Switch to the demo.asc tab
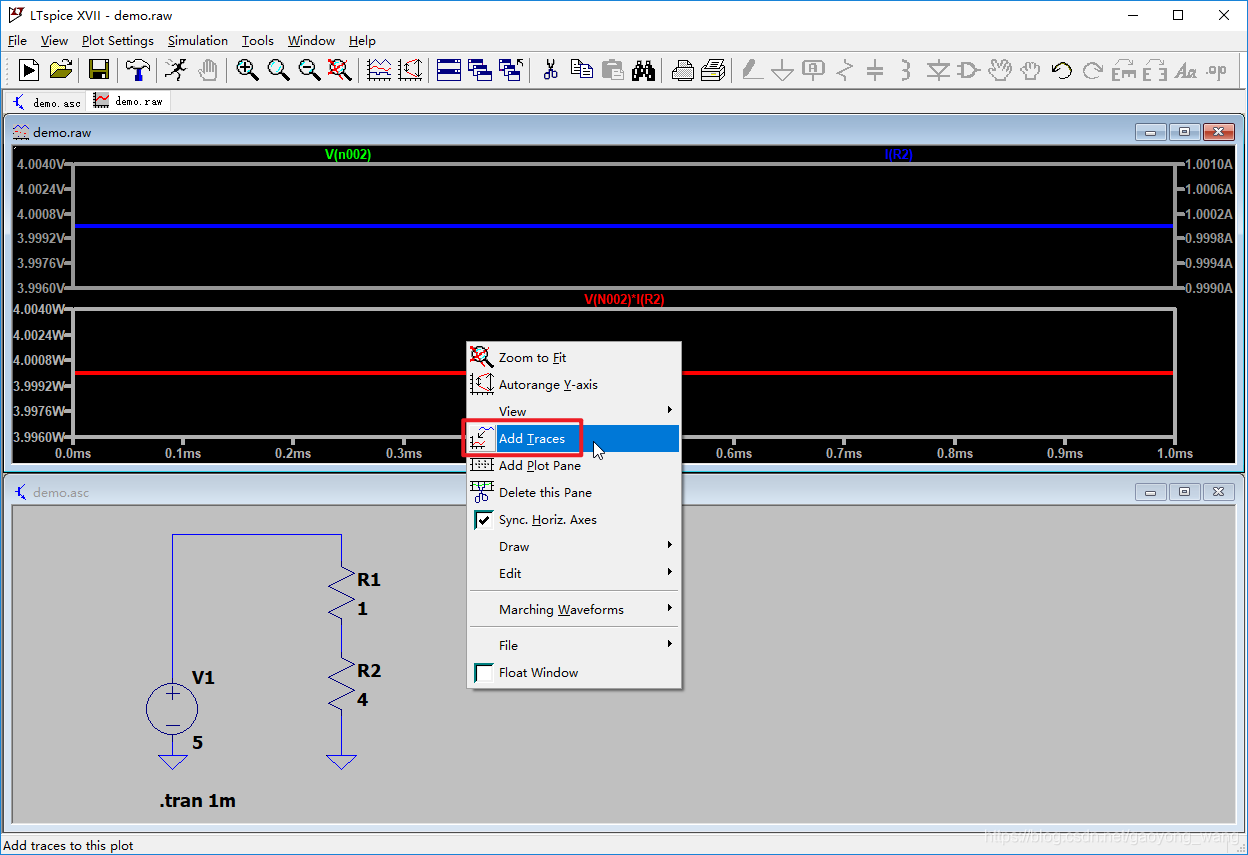Image resolution: width=1248 pixels, height=855 pixels. (x=46, y=102)
